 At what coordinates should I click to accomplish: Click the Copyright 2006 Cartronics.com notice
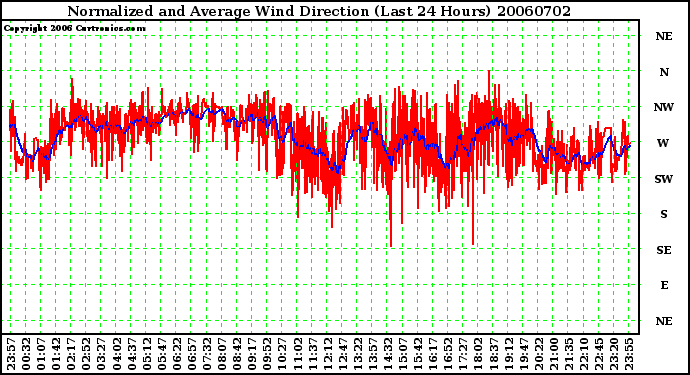tap(74, 28)
